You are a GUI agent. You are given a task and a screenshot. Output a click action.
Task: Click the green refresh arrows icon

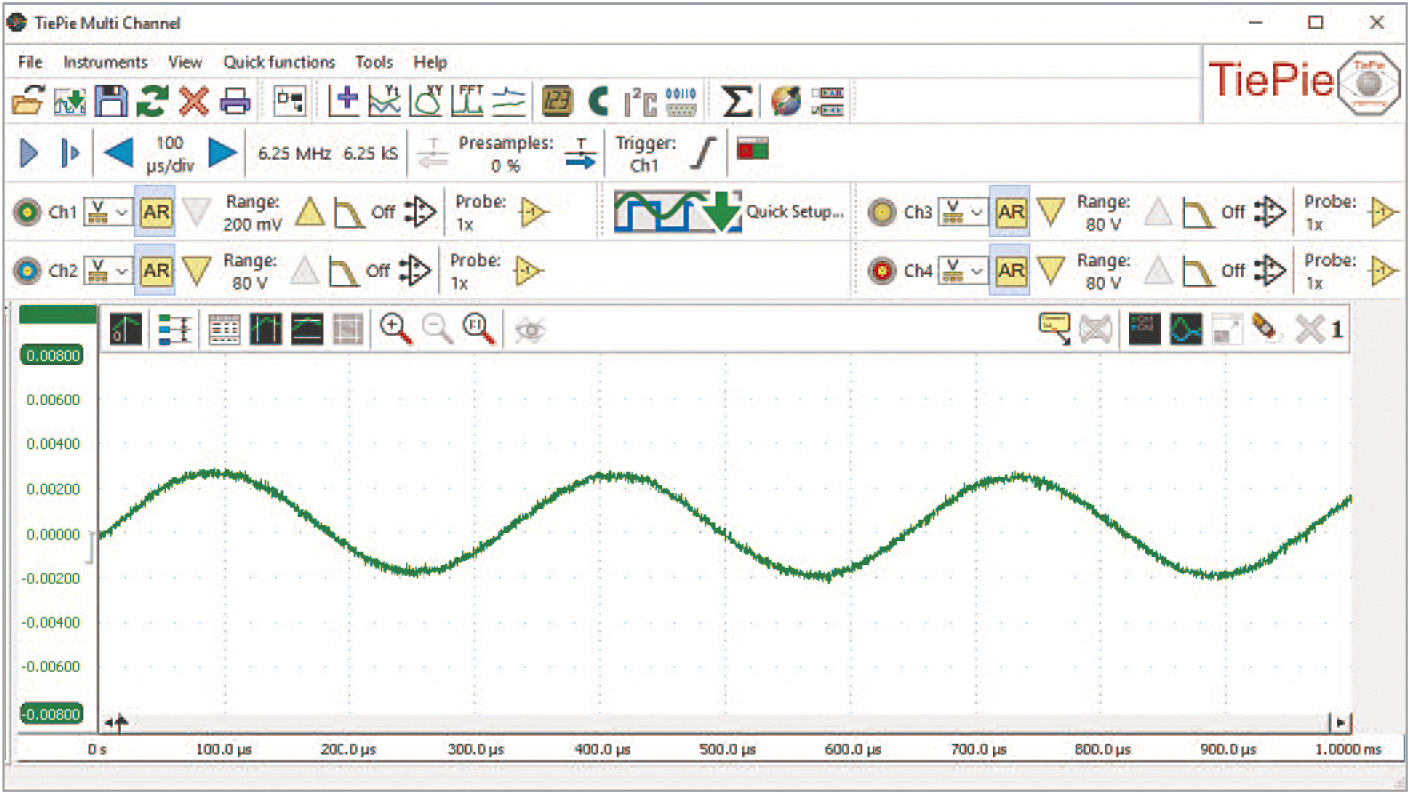(153, 101)
